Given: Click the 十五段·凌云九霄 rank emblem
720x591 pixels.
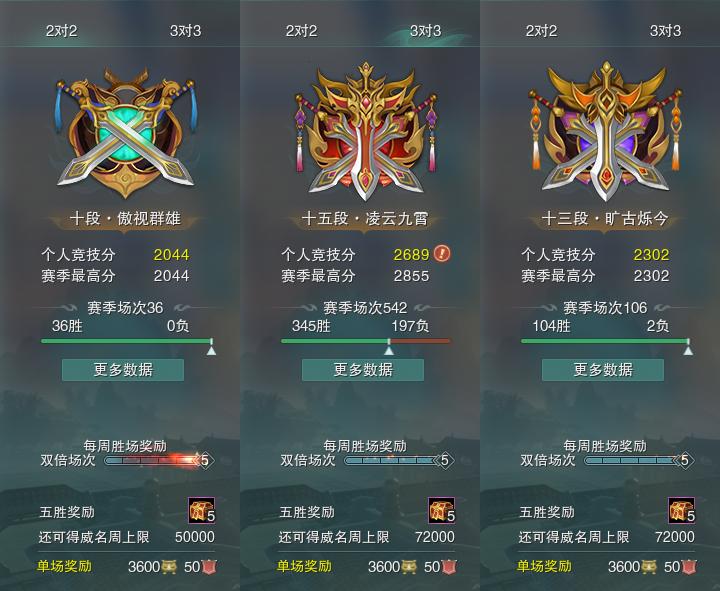Looking at the screenshot, I should tap(366, 131).
